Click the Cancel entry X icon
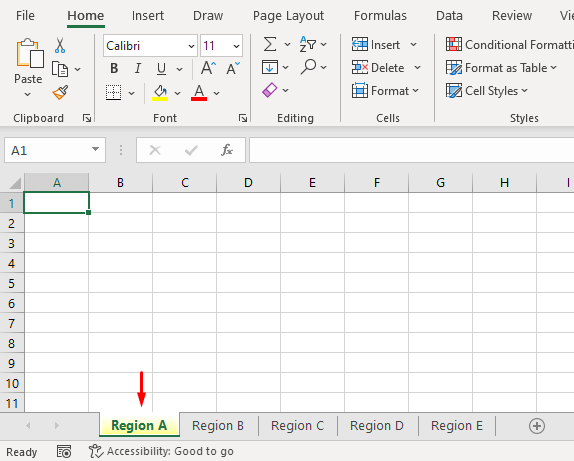Screen dimensions: 574x461 155,150
